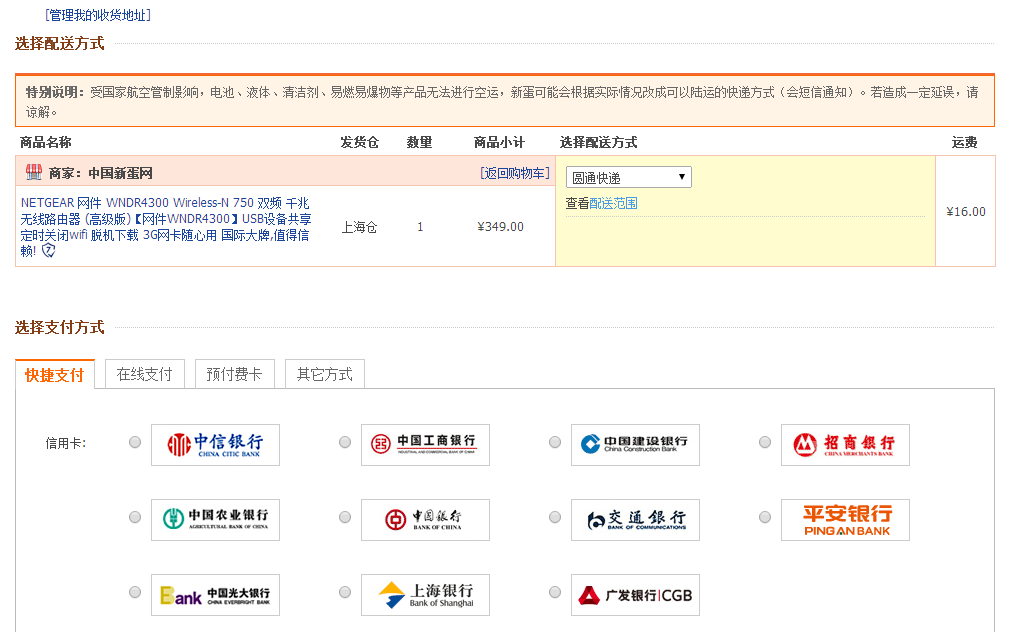1026x632 pixels.
Task: Click 管理我的收货地址 link
Action: (98, 15)
